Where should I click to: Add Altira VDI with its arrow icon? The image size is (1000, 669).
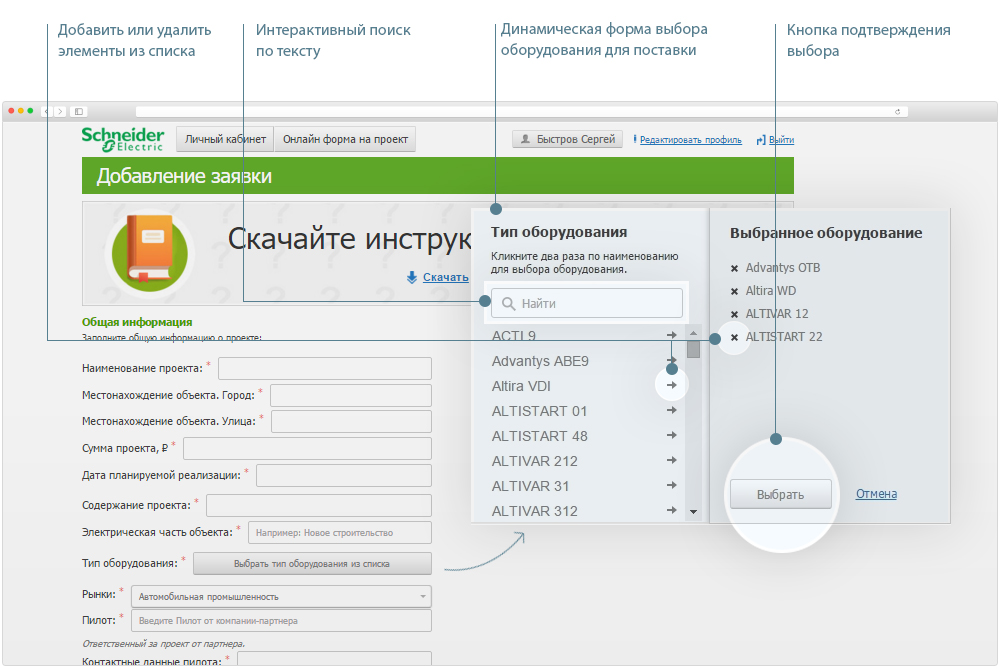[672, 385]
